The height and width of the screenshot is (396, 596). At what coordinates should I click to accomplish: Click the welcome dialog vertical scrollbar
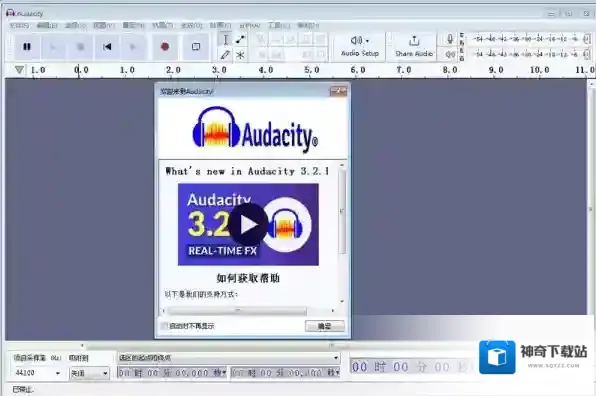click(342, 211)
